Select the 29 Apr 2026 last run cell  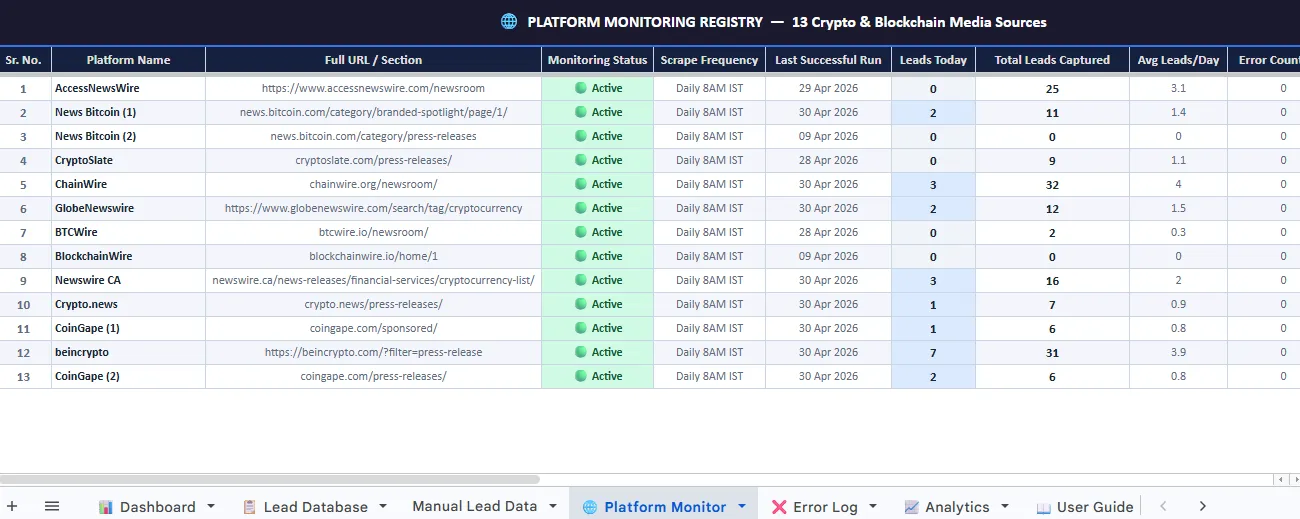point(828,88)
